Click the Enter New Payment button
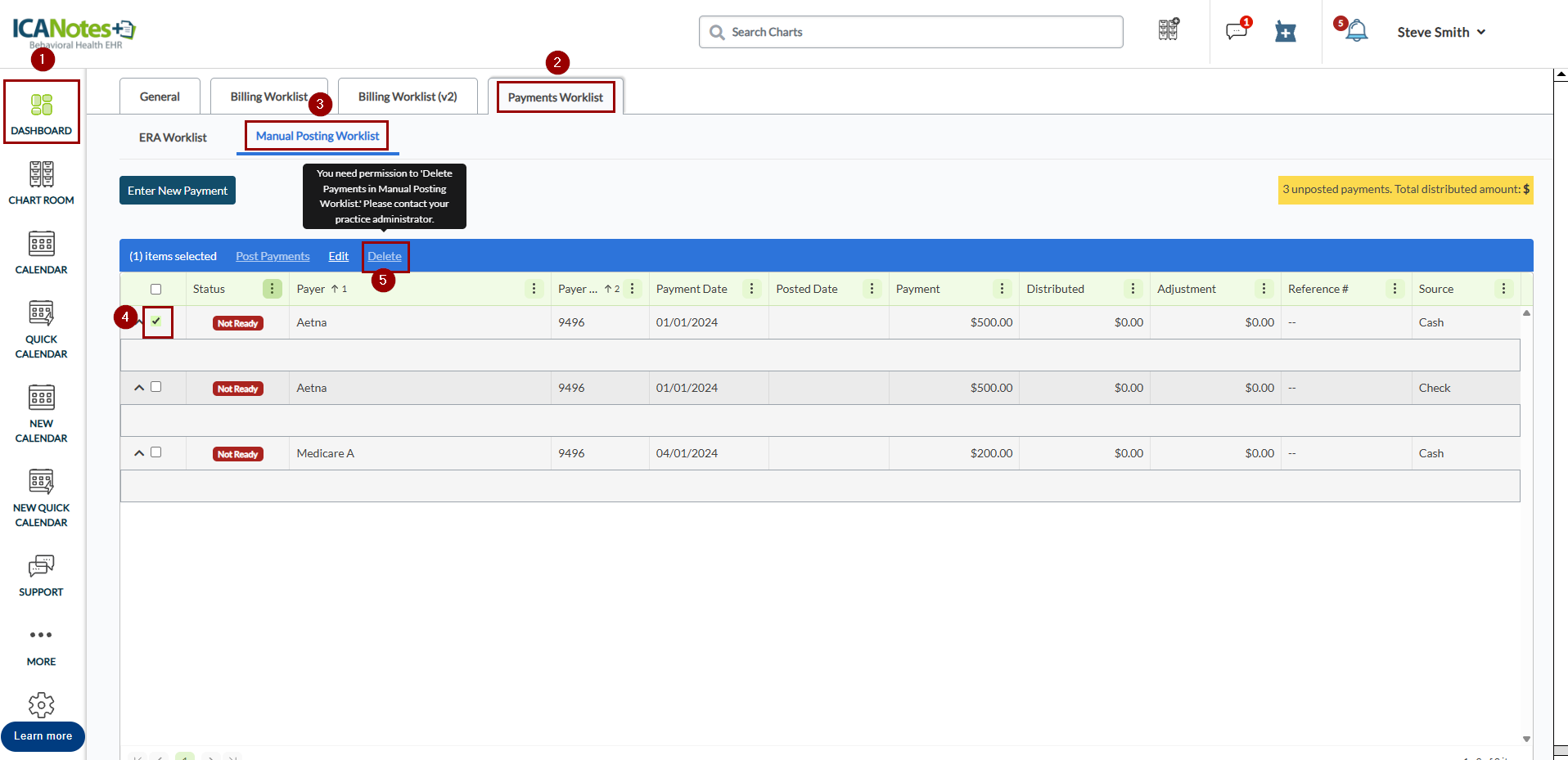Image resolution: width=1568 pixels, height=760 pixels. pyautogui.click(x=178, y=191)
